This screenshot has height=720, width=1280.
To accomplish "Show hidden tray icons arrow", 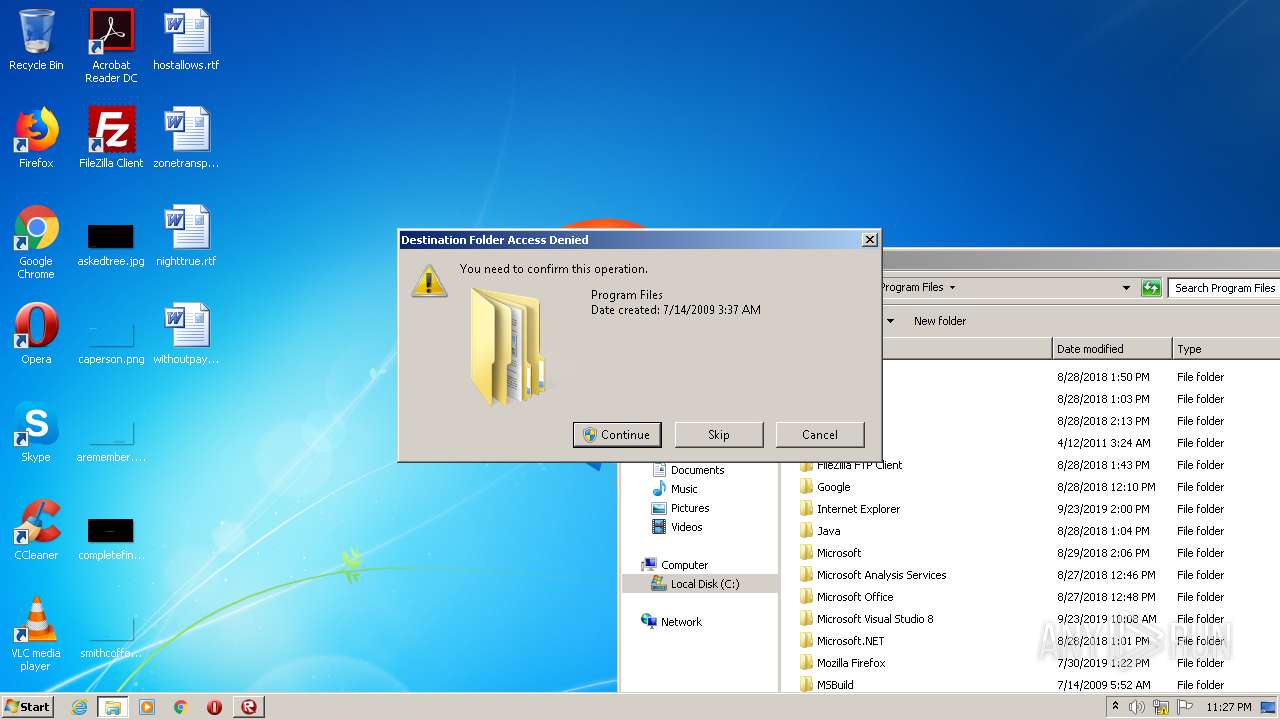I will click(1116, 706).
